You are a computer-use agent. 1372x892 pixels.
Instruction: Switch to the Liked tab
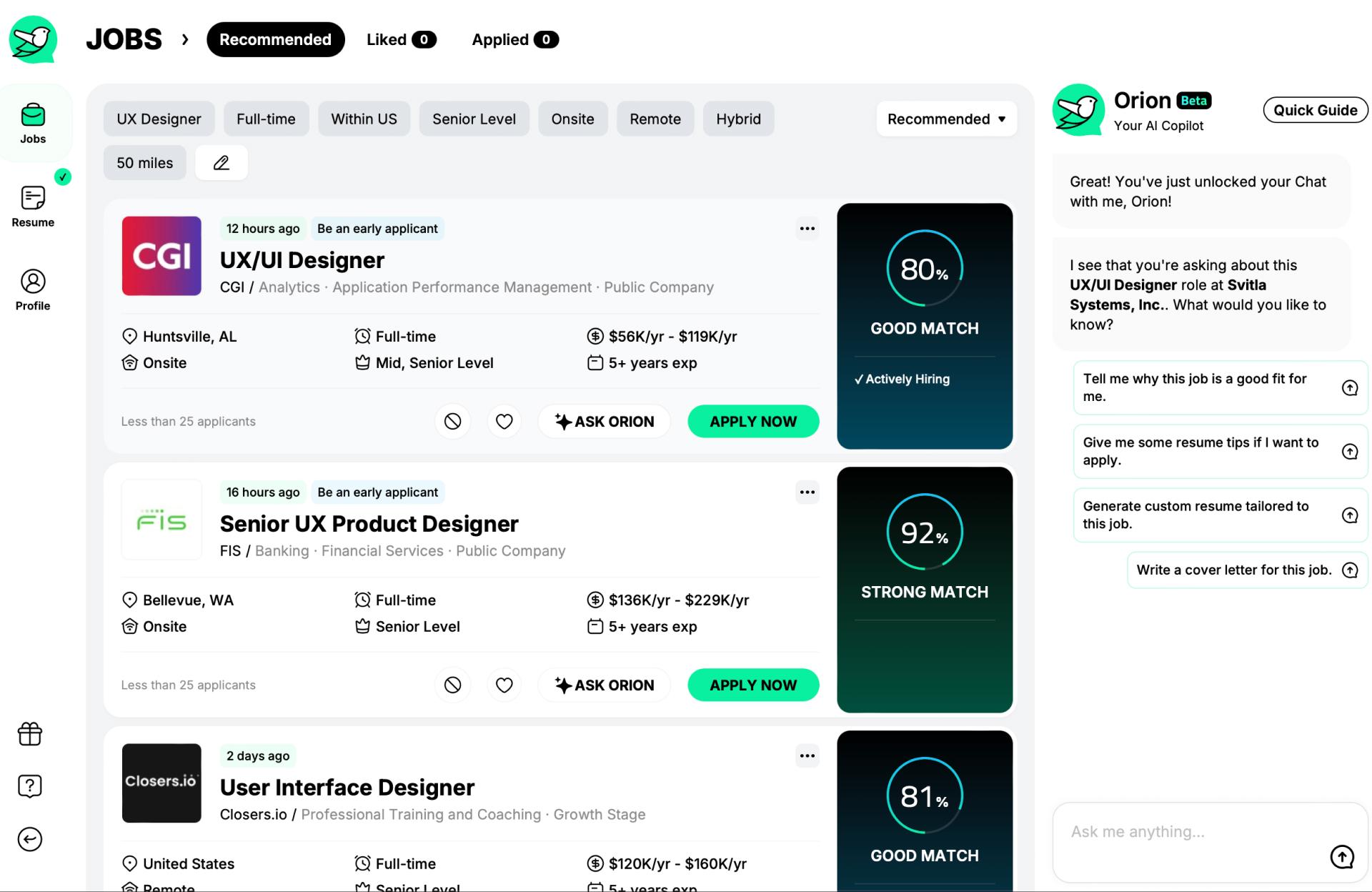[x=401, y=39]
